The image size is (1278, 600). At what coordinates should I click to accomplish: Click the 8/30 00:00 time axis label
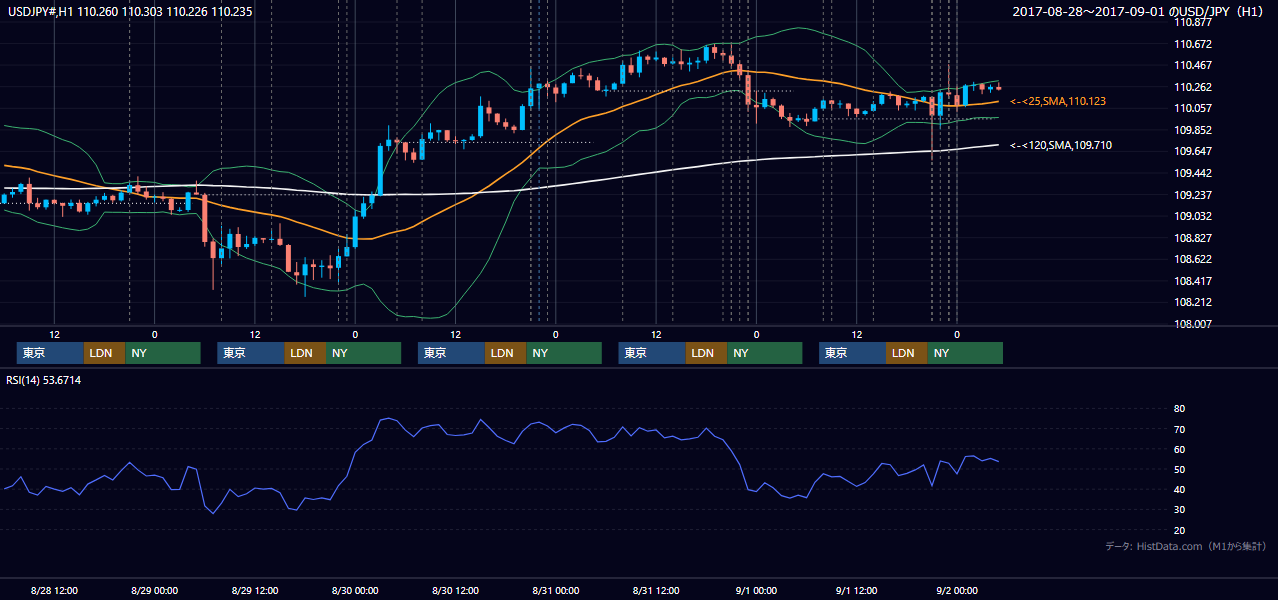[355, 590]
